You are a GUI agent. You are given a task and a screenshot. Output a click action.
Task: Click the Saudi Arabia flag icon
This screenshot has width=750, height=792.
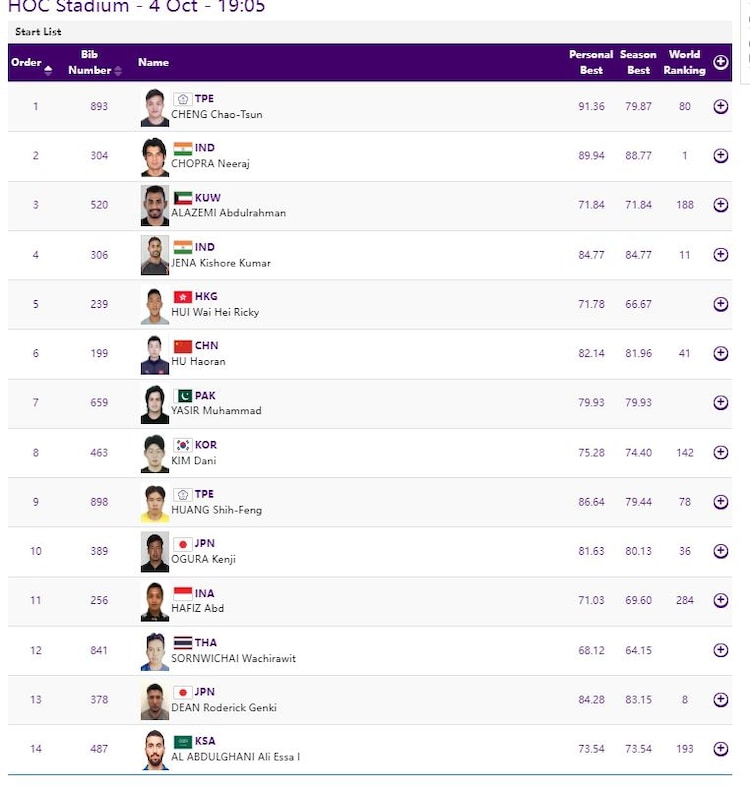point(182,742)
